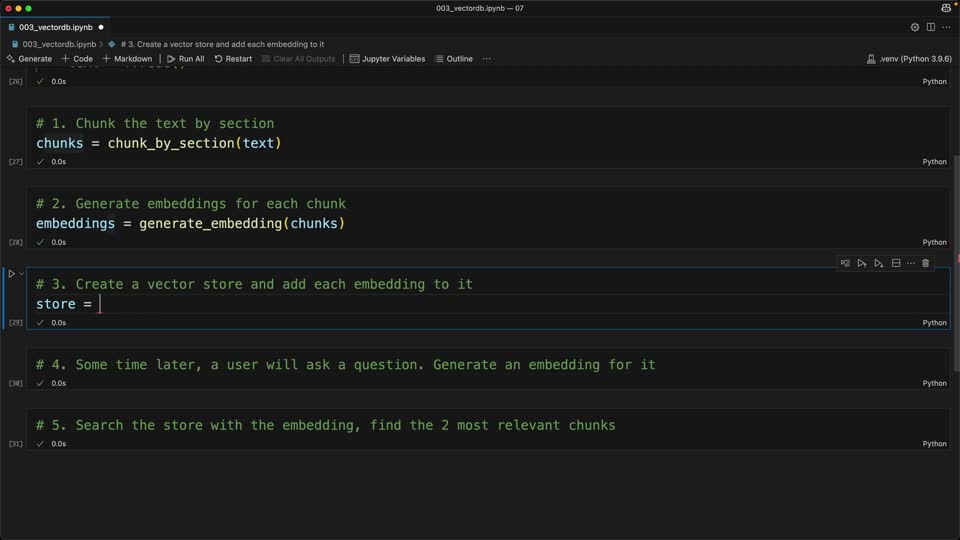Click execution count [31] label
Screen dimensions: 960x540
point(15,444)
